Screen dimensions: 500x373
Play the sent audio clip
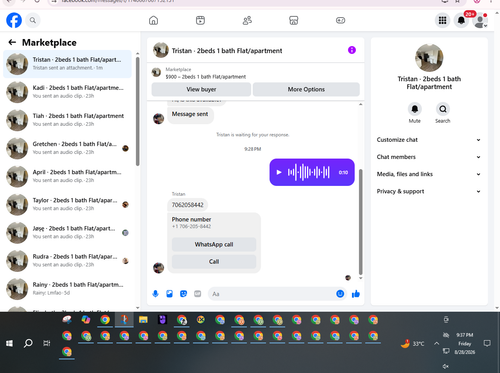[x=279, y=172]
